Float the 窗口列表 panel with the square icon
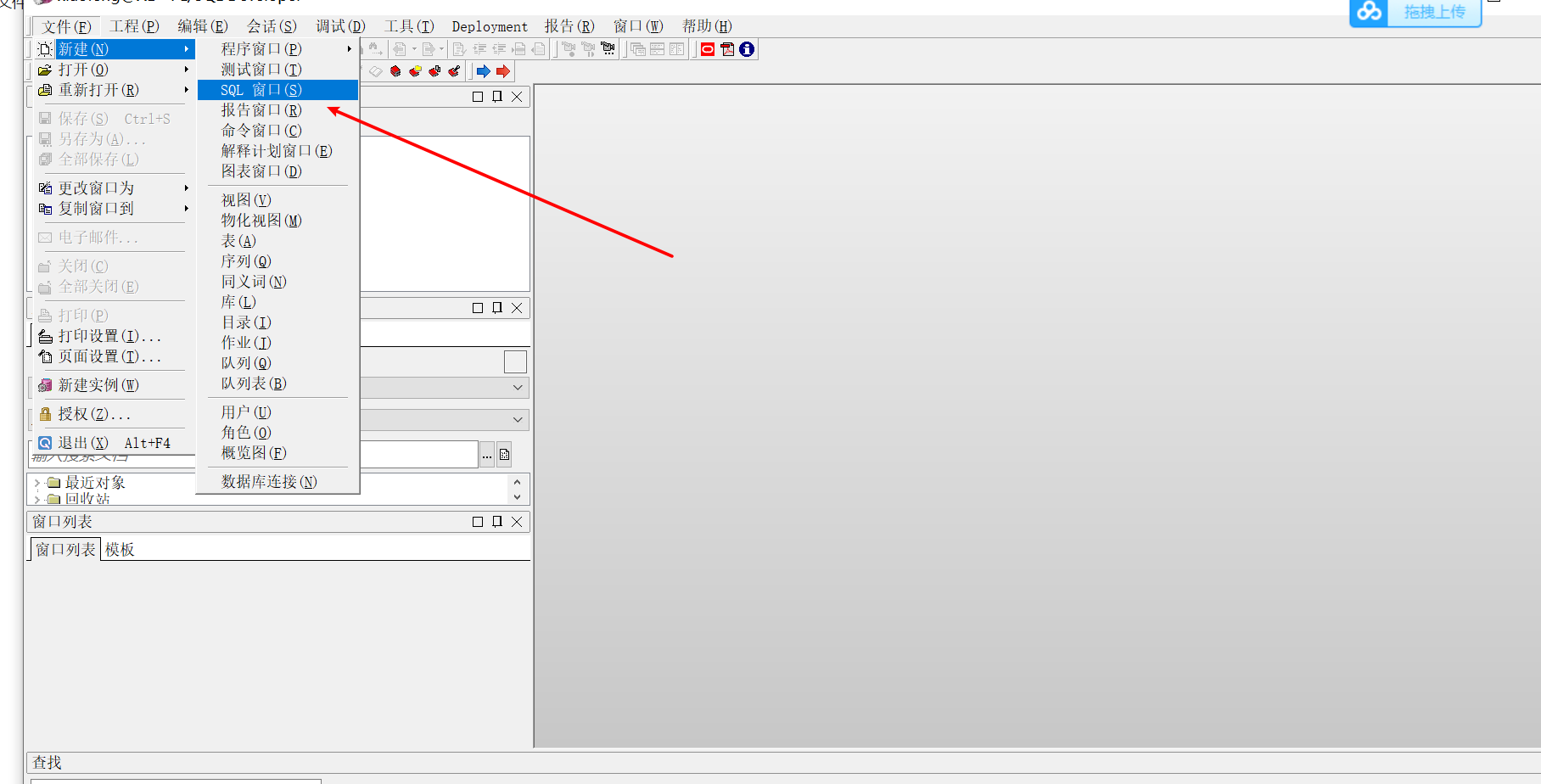Screen dimensions: 1541x784 coord(478,522)
